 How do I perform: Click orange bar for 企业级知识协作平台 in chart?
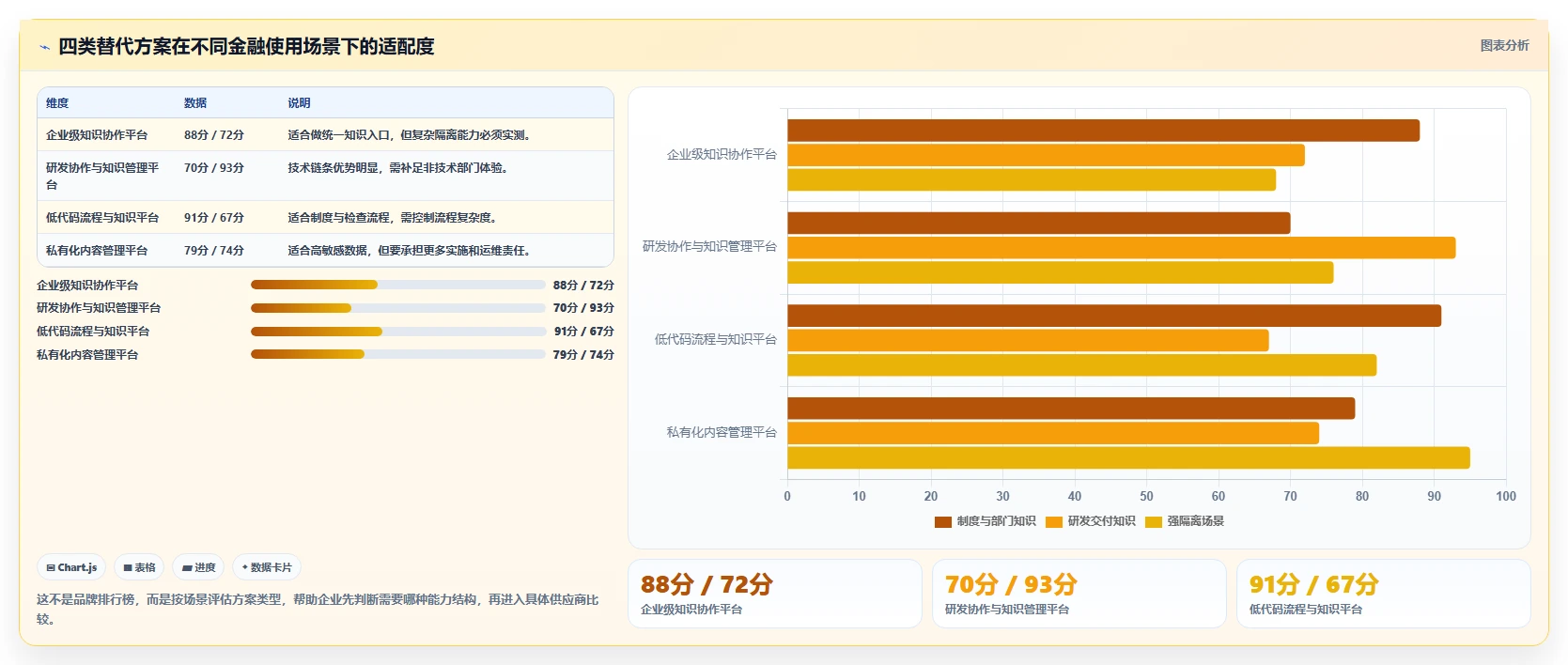(x=1046, y=155)
